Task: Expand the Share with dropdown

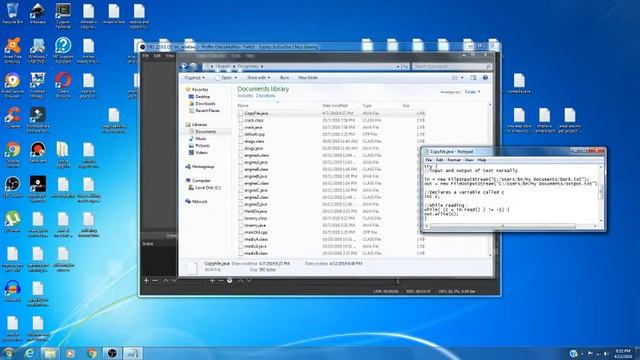Action: (x=258, y=78)
